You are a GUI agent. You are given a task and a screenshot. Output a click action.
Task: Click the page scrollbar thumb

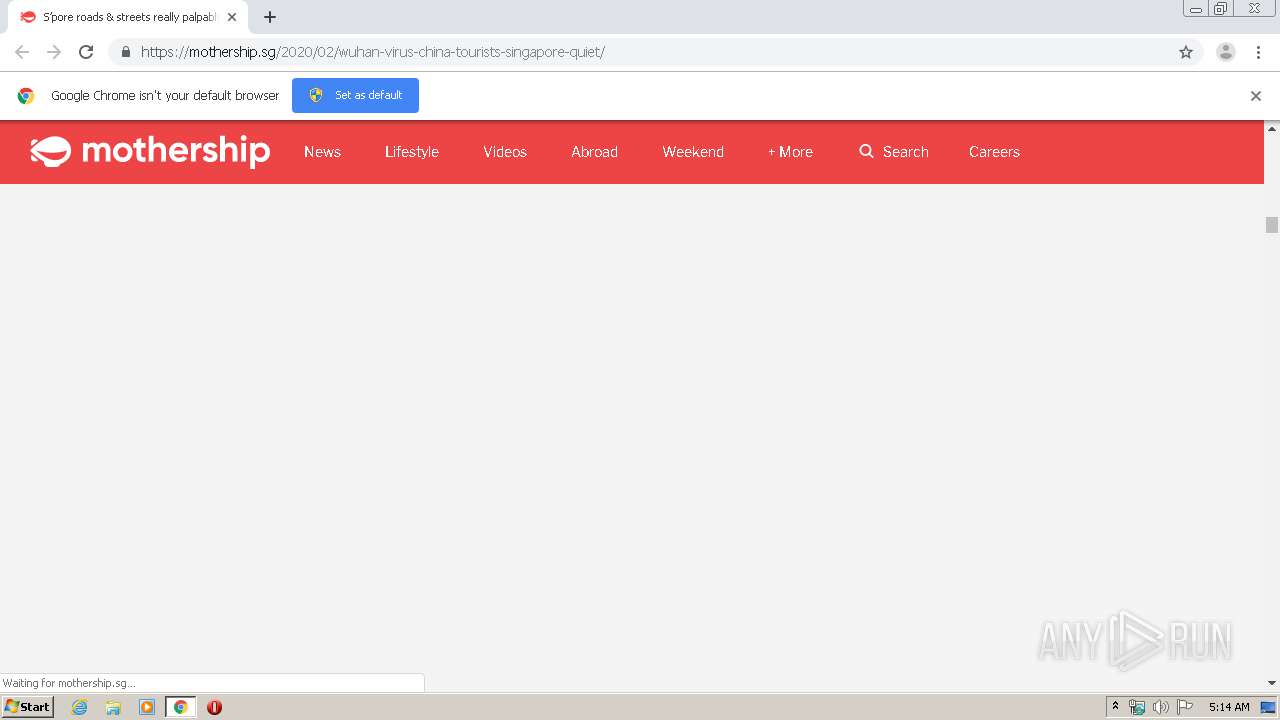(x=1272, y=225)
